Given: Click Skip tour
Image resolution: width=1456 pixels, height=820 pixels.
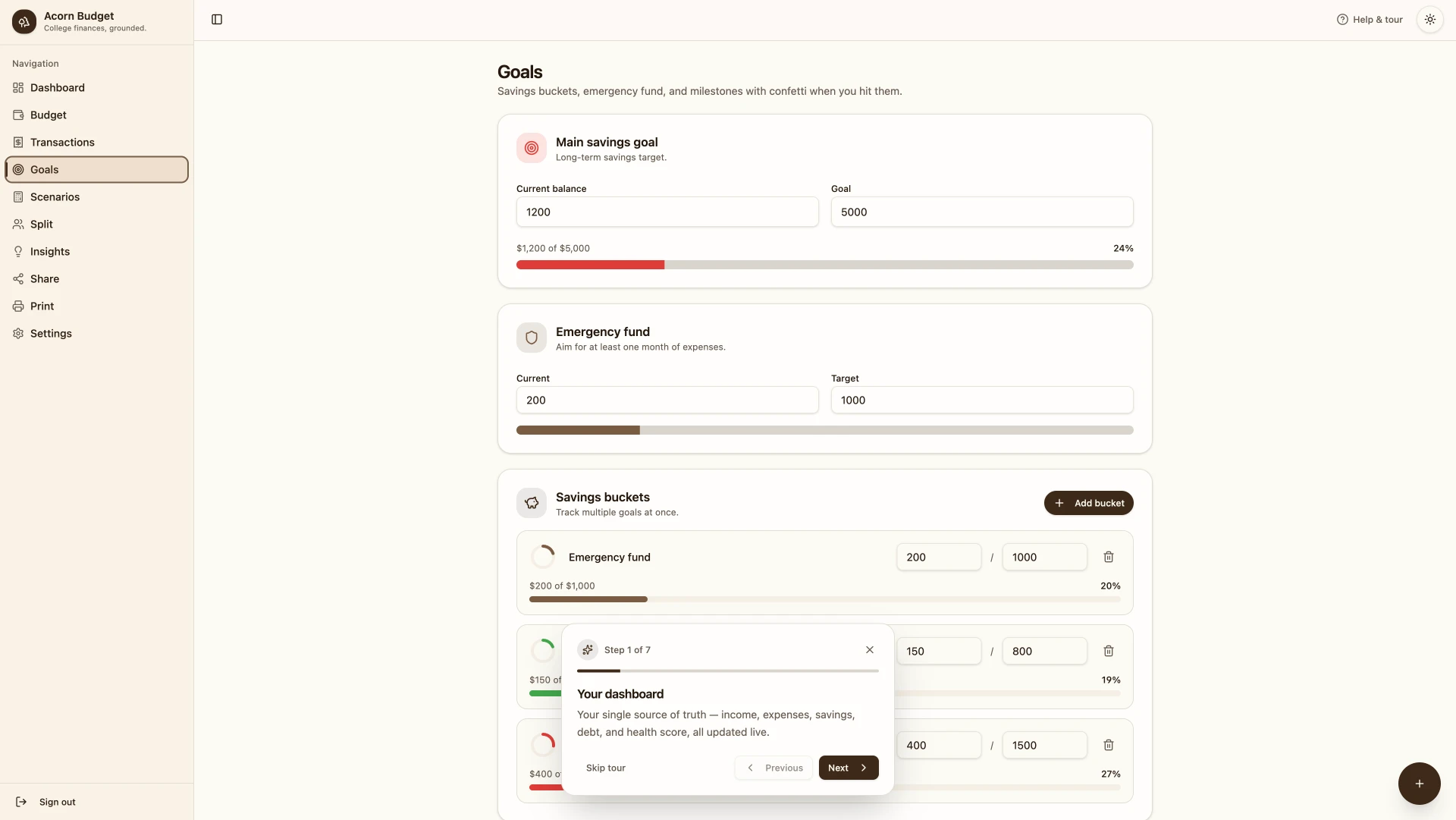Looking at the screenshot, I should (x=605, y=768).
